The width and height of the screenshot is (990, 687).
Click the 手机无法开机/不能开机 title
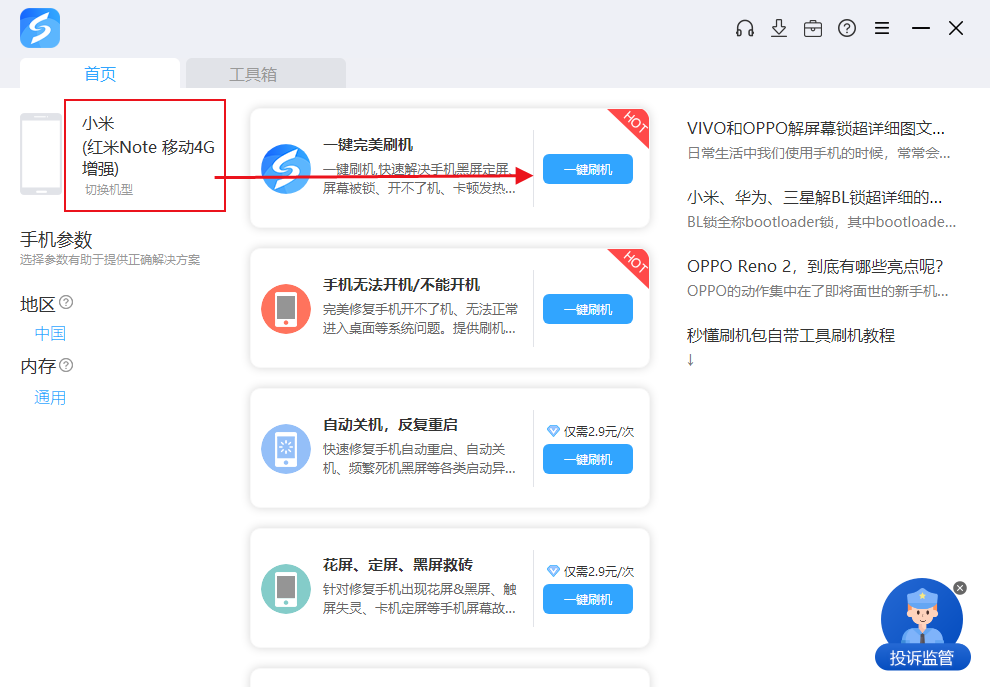[x=401, y=285]
